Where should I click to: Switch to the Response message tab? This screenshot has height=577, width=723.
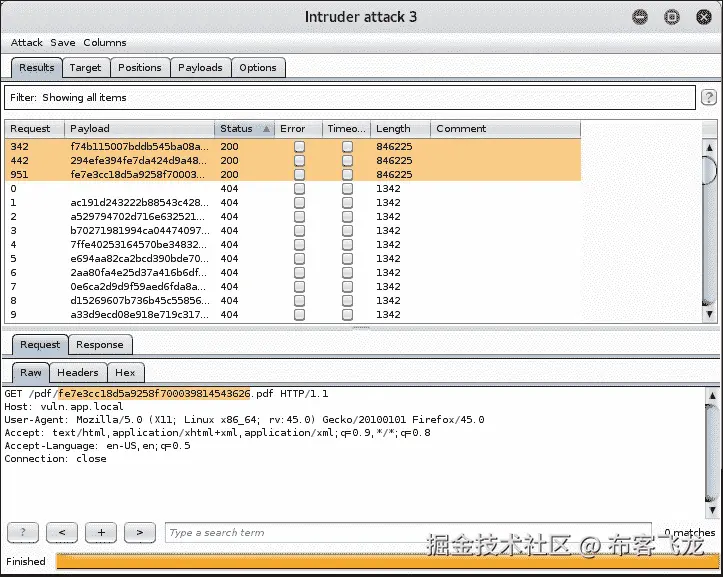click(x=100, y=345)
